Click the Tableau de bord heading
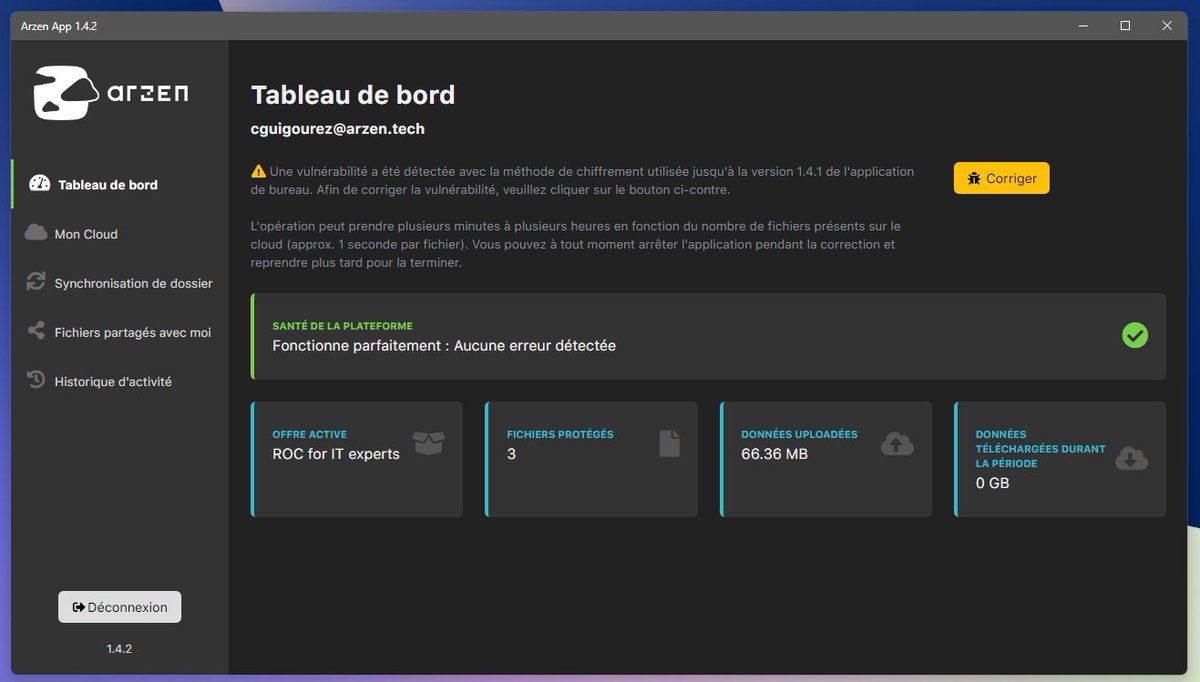 pyautogui.click(x=353, y=95)
